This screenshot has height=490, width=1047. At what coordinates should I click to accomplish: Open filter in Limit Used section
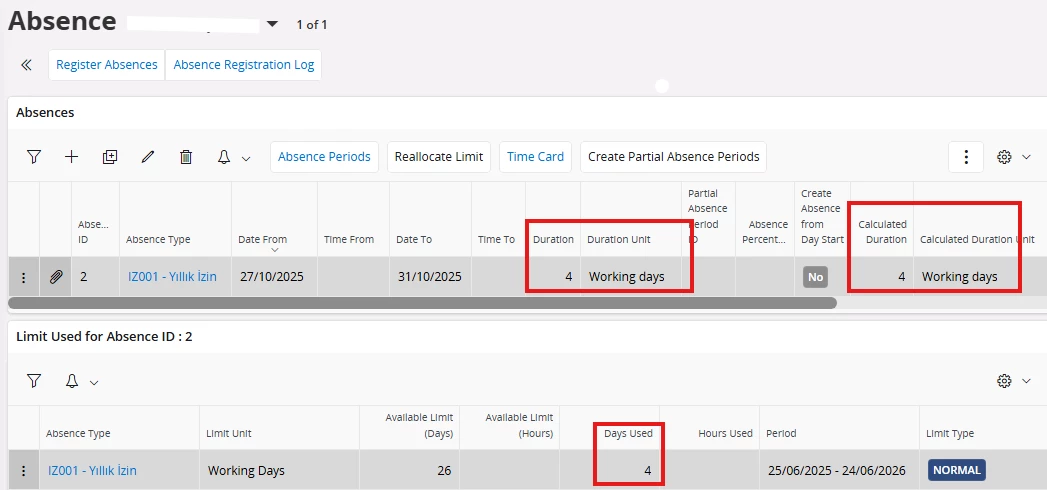(34, 381)
